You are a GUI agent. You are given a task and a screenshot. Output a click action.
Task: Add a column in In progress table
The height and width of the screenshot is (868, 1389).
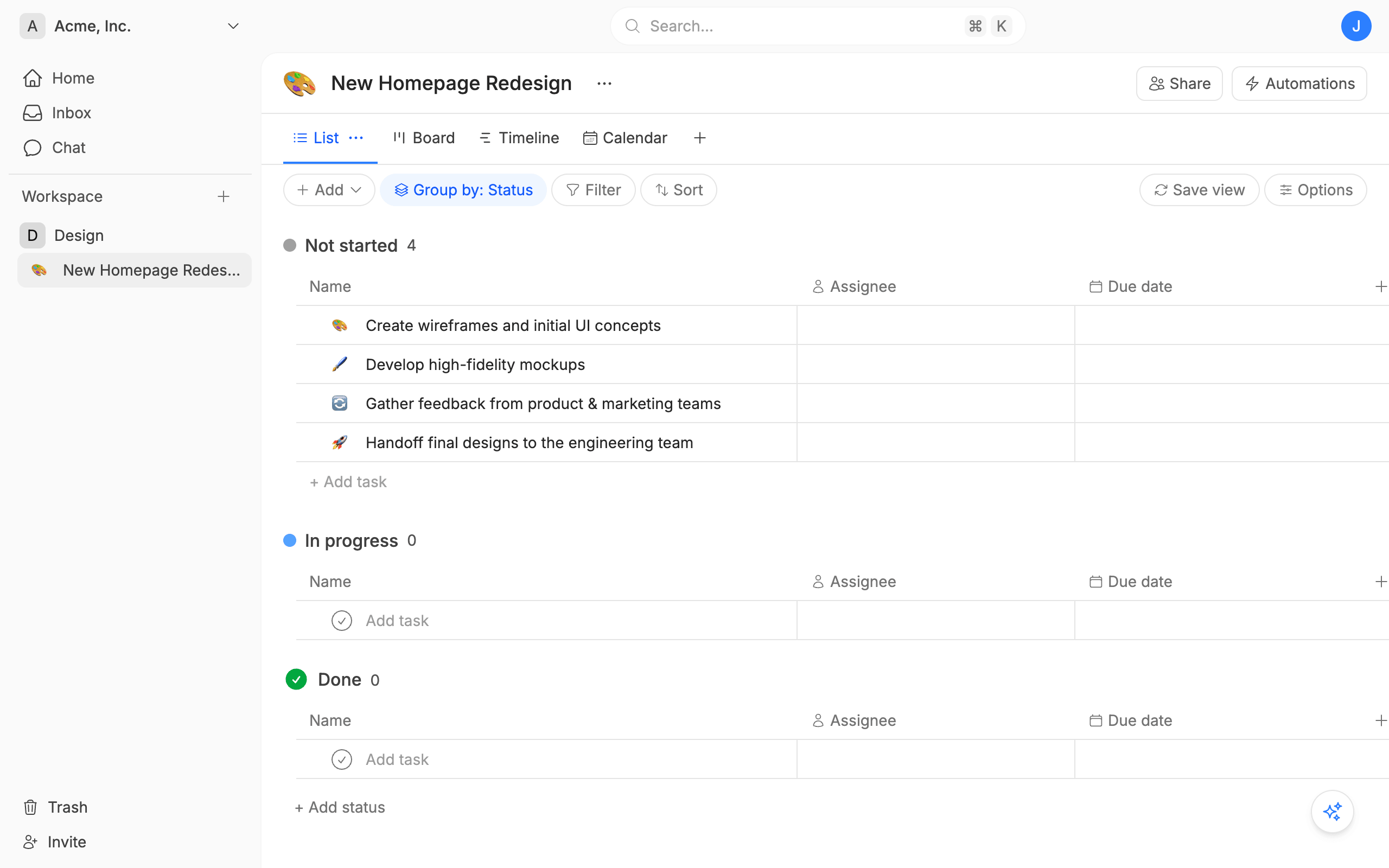[x=1380, y=582]
